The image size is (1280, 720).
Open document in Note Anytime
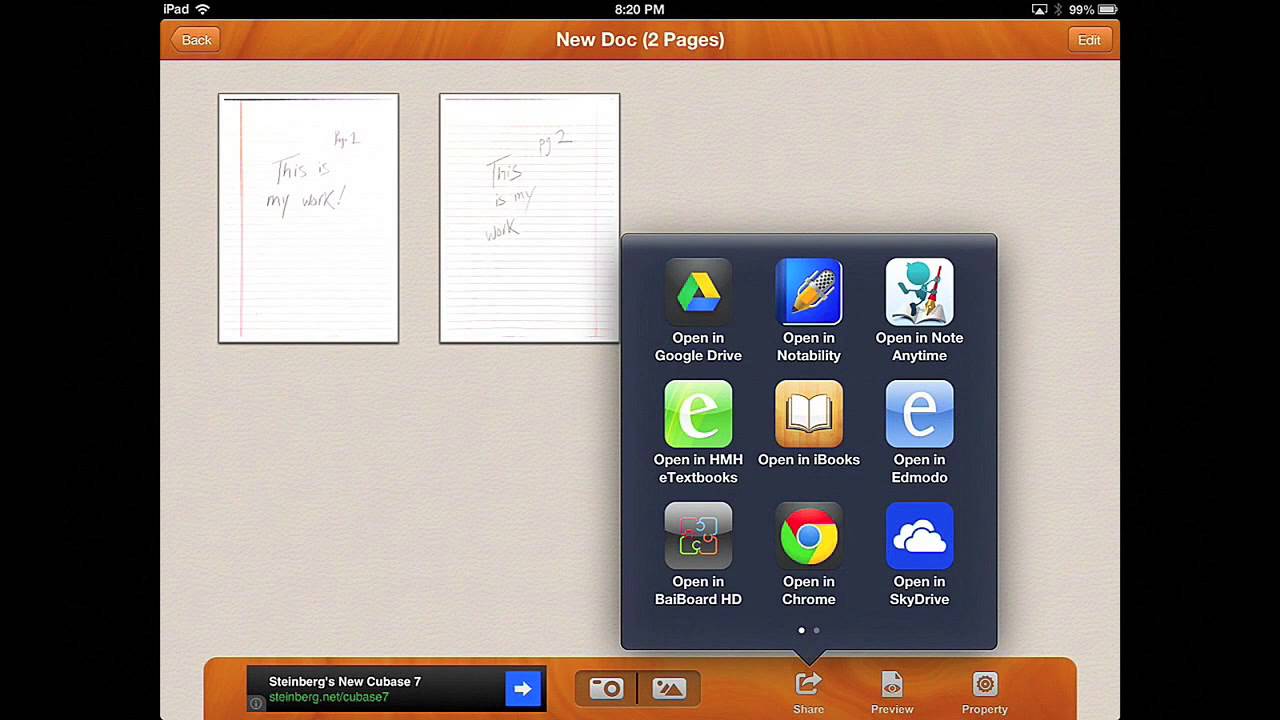coord(919,311)
